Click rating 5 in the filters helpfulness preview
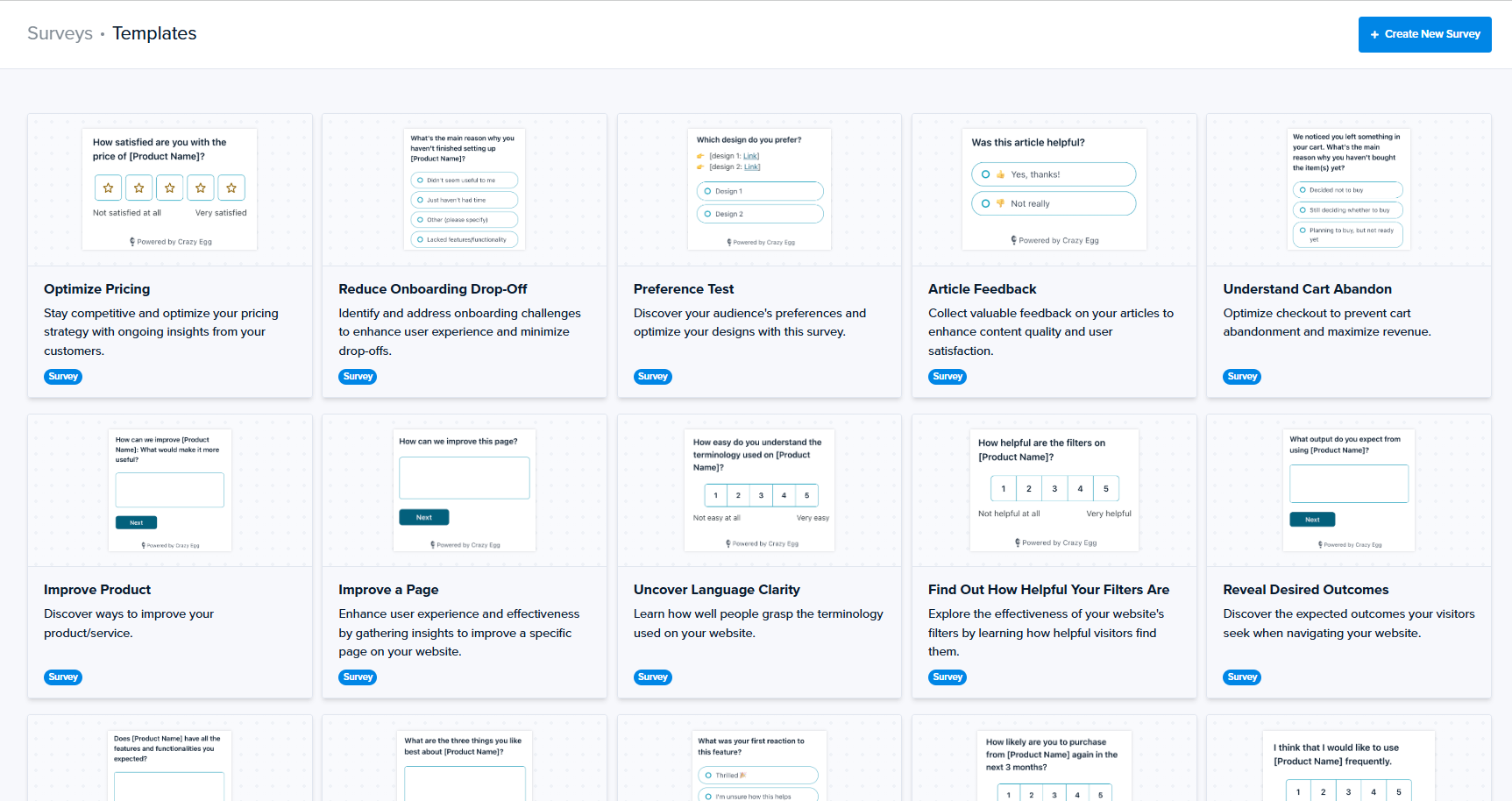This screenshot has width=1512, height=801. click(1106, 489)
